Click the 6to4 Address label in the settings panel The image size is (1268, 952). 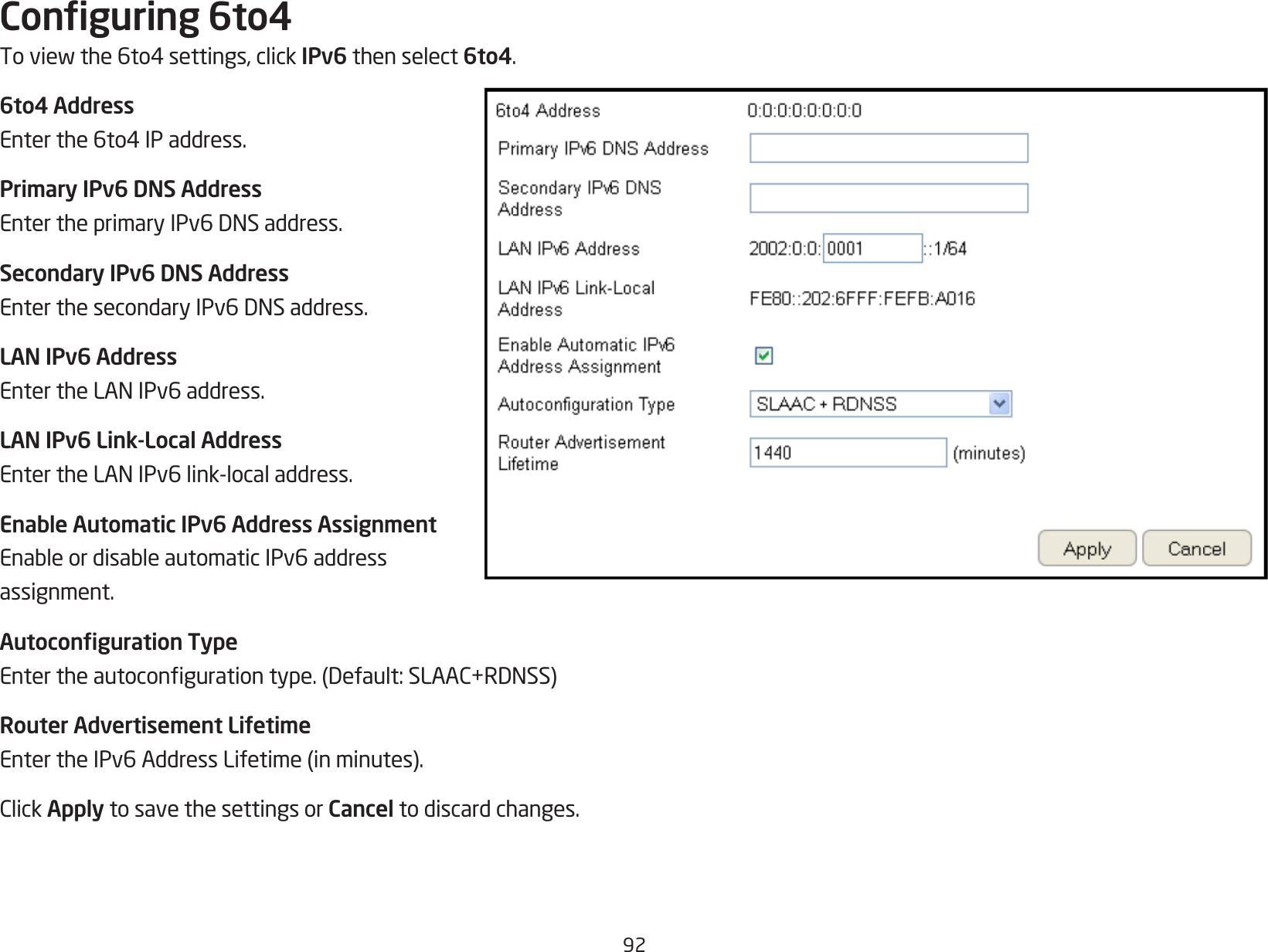[x=548, y=110]
